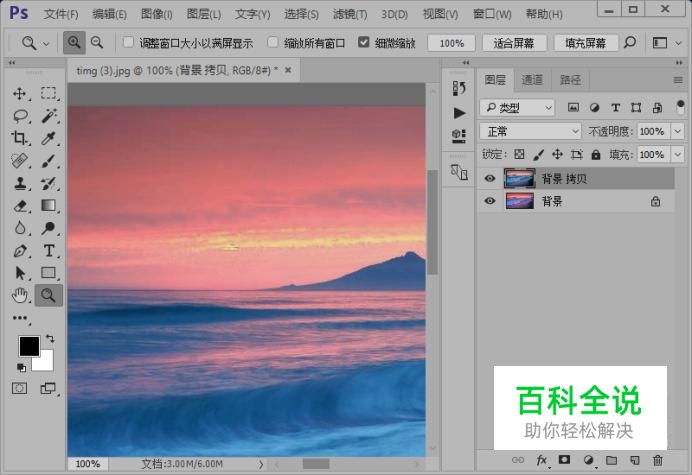Select the Lasso tool
Viewport: 692px width, 475px height.
(20, 116)
